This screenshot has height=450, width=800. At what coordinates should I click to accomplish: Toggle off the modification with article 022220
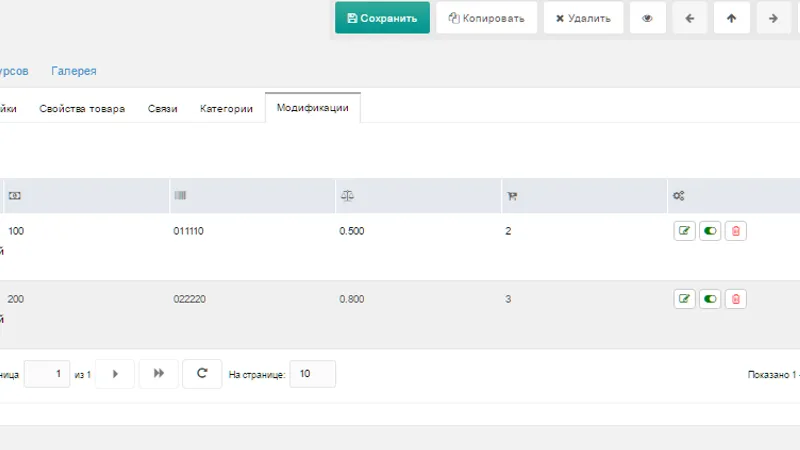[x=710, y=299]
